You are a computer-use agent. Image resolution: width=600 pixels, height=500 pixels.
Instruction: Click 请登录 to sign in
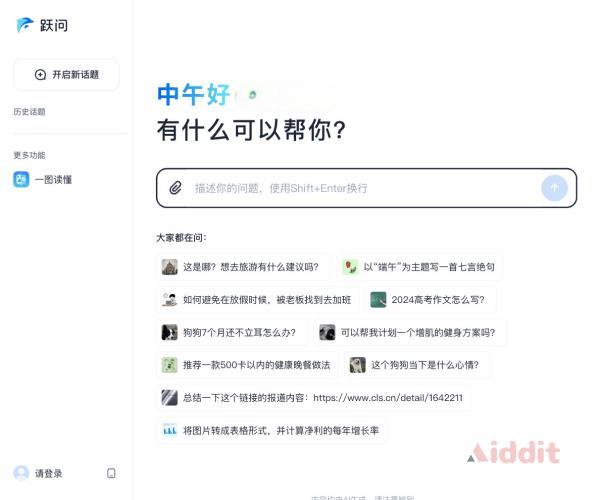pos(49,474)
